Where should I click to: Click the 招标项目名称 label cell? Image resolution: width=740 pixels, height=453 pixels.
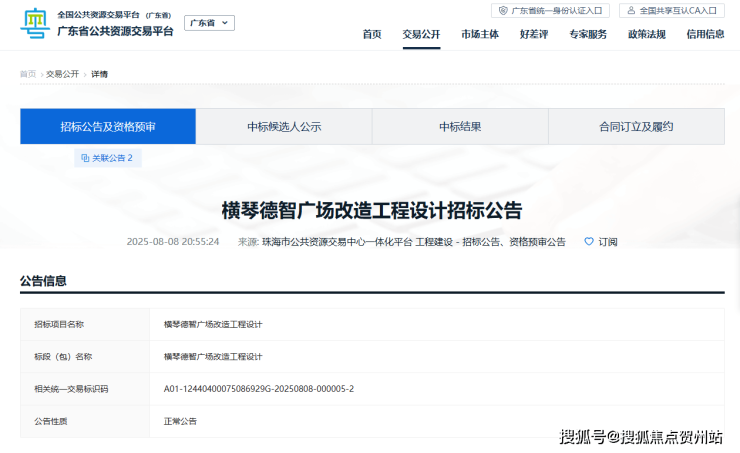85,324
